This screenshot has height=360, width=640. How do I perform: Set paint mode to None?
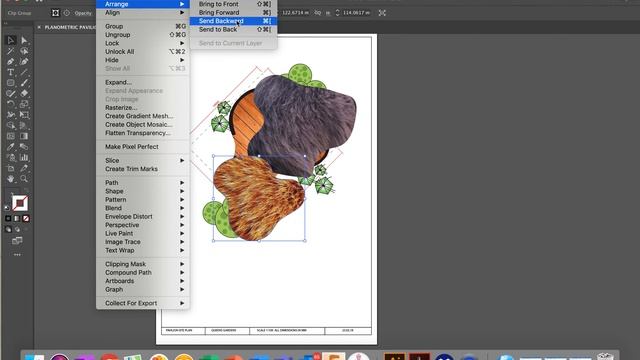(x=26, y=218)
